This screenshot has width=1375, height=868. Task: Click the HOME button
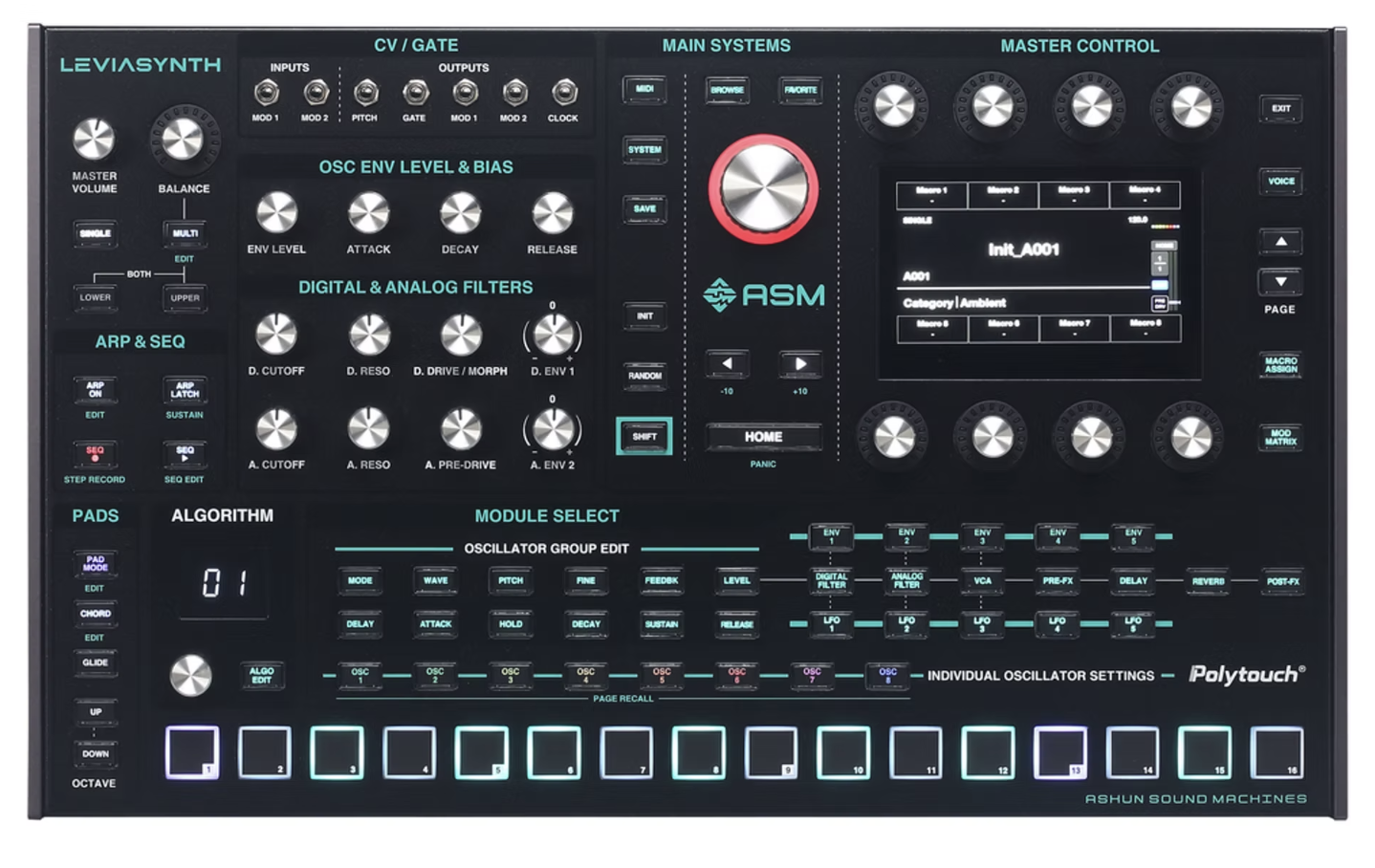coord(763,437)
